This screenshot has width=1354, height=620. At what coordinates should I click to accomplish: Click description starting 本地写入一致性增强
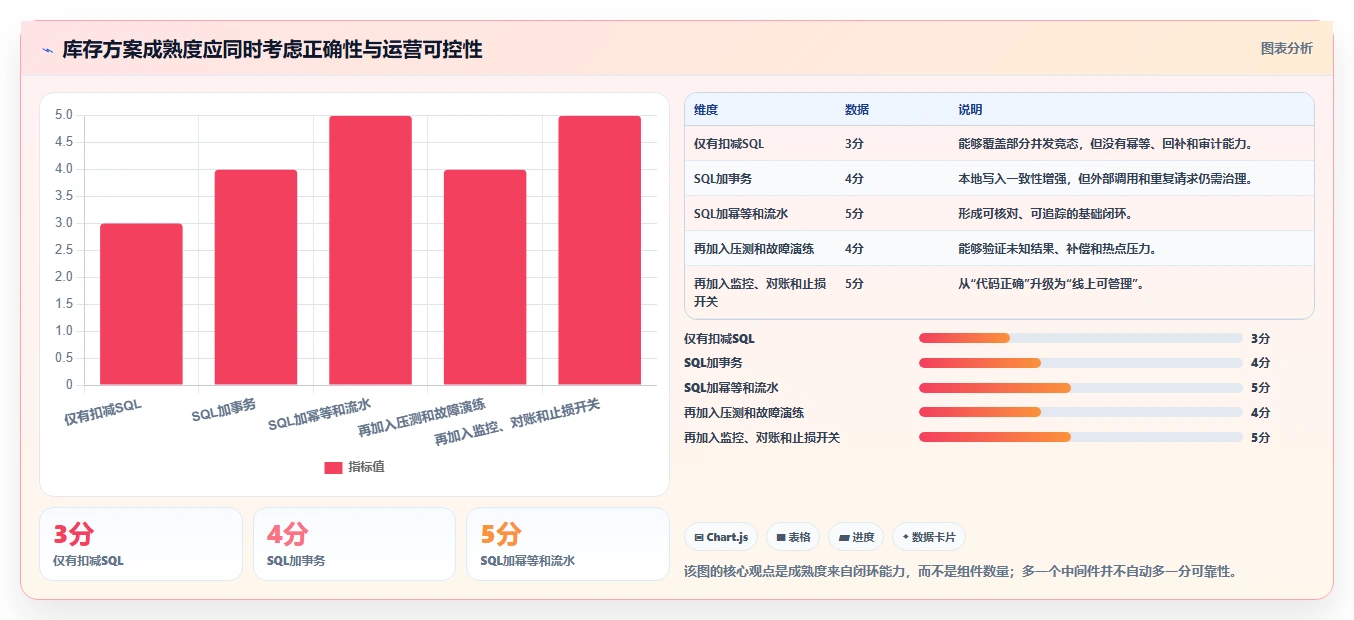[x=1105, y=179]
